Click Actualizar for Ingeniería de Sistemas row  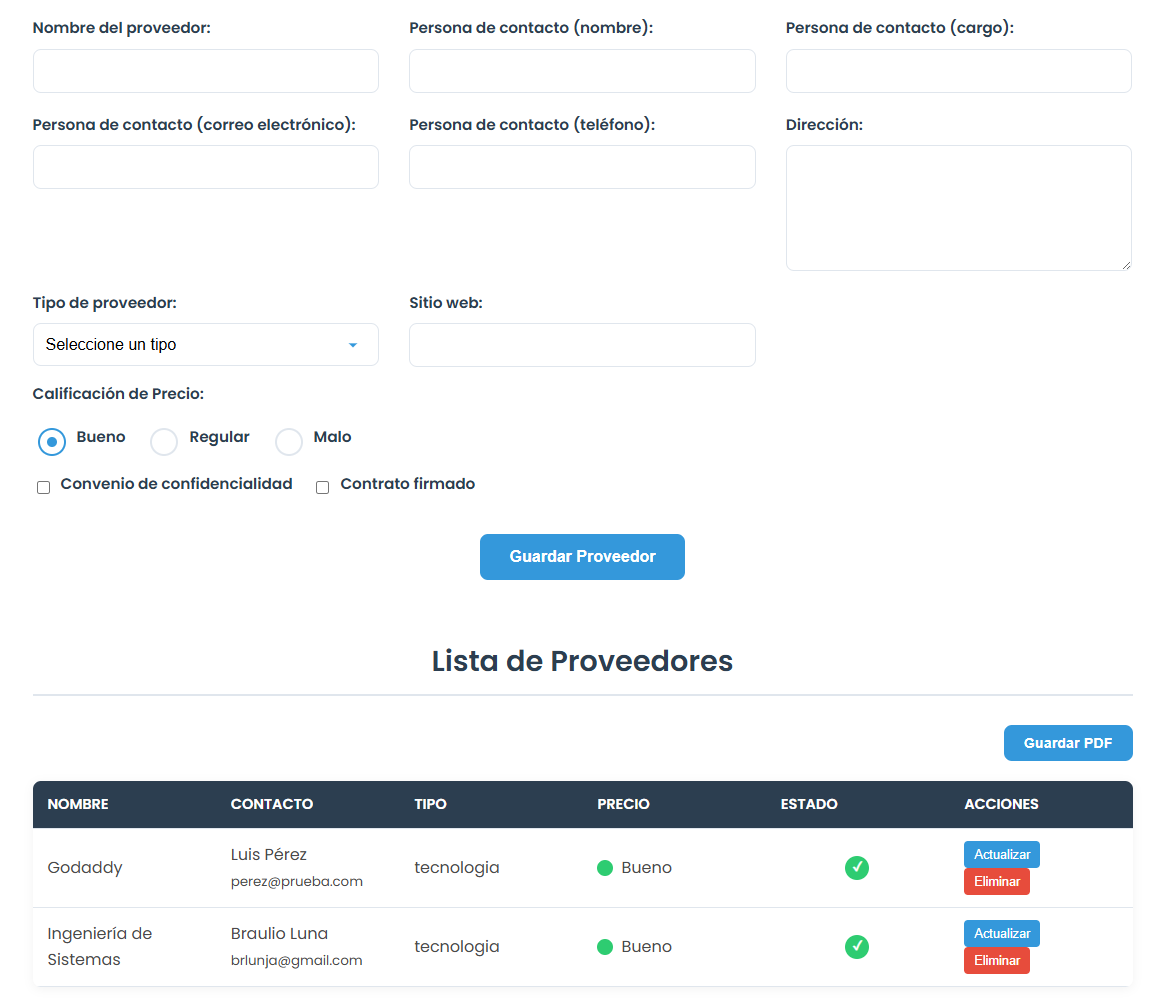(x=1001, y=934)
